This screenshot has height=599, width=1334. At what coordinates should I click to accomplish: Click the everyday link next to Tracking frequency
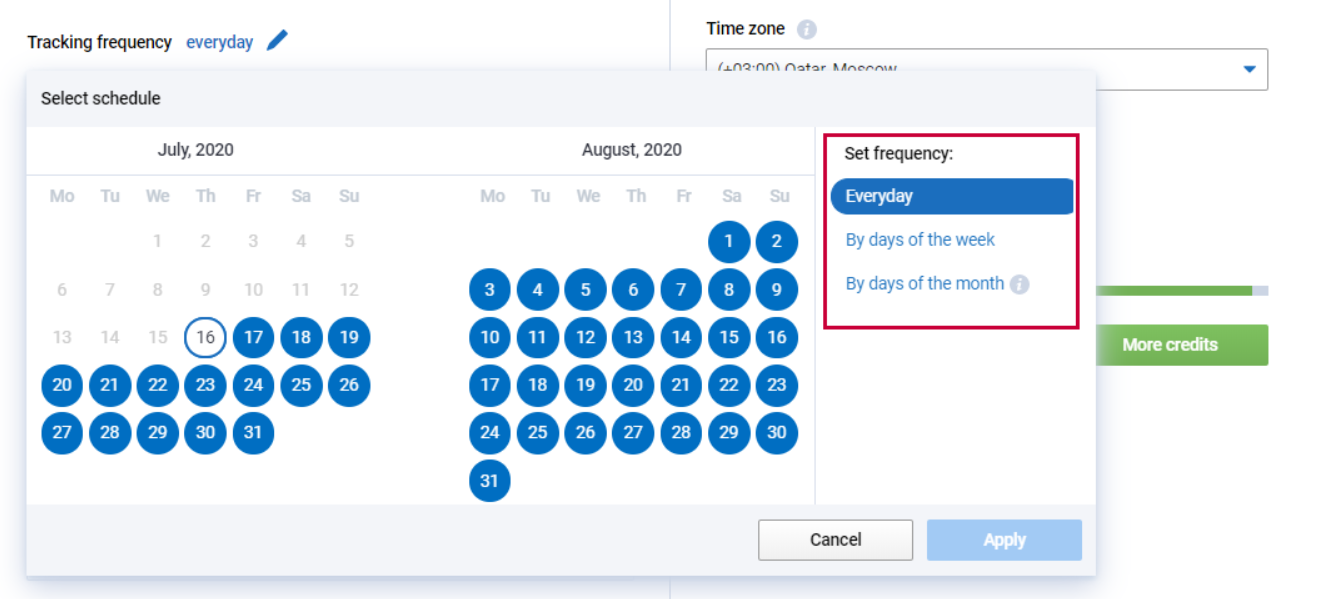[220, 42]
